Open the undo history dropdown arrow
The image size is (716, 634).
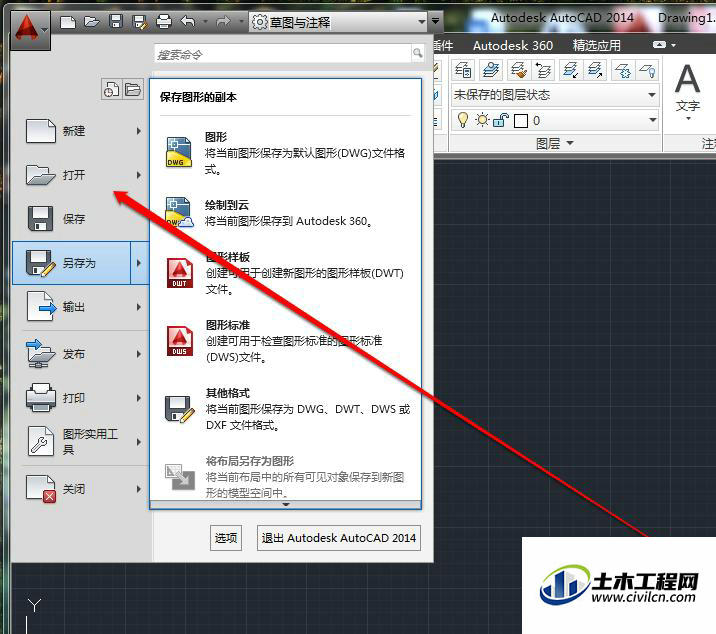click(x=205, y=21)
